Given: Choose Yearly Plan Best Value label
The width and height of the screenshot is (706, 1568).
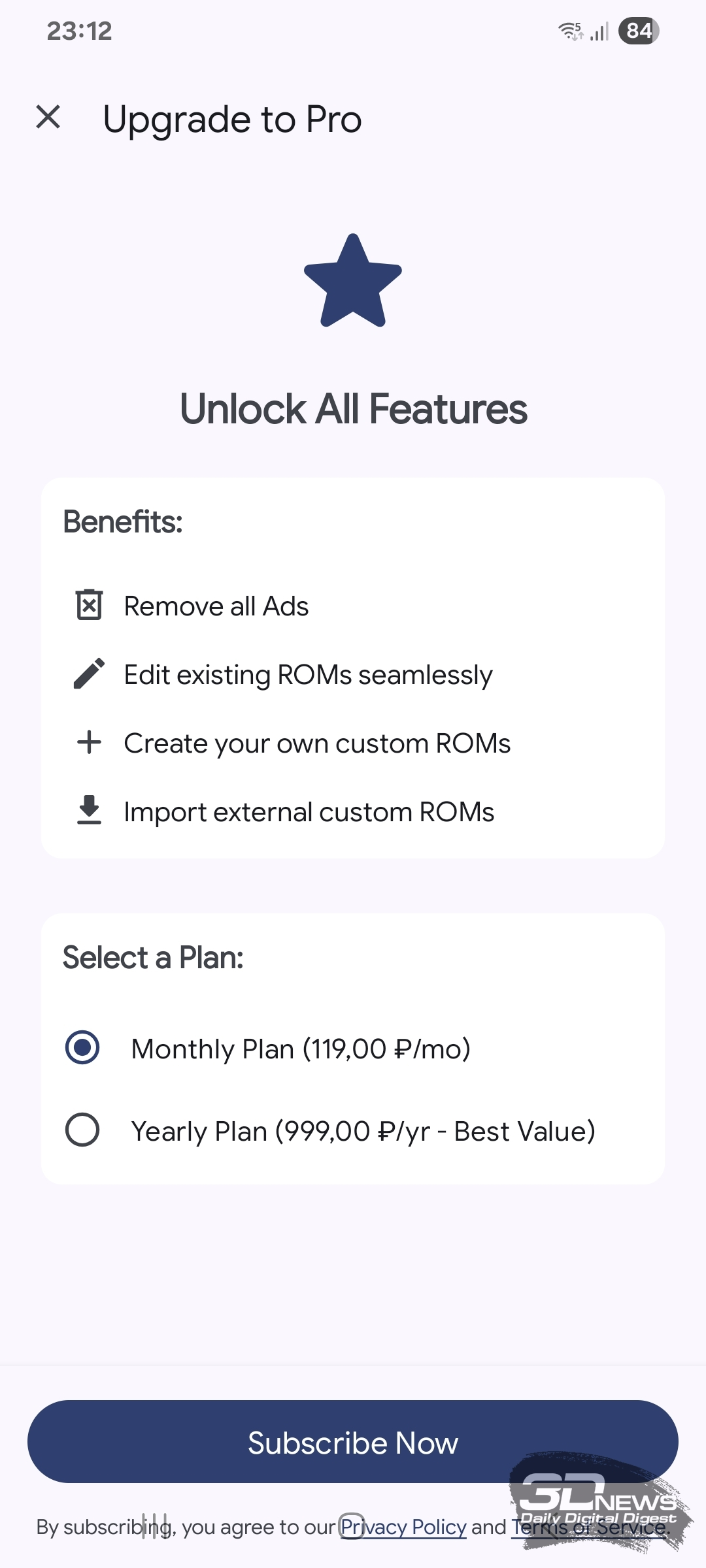Looking at the screenshot, I should (363, 1131).
